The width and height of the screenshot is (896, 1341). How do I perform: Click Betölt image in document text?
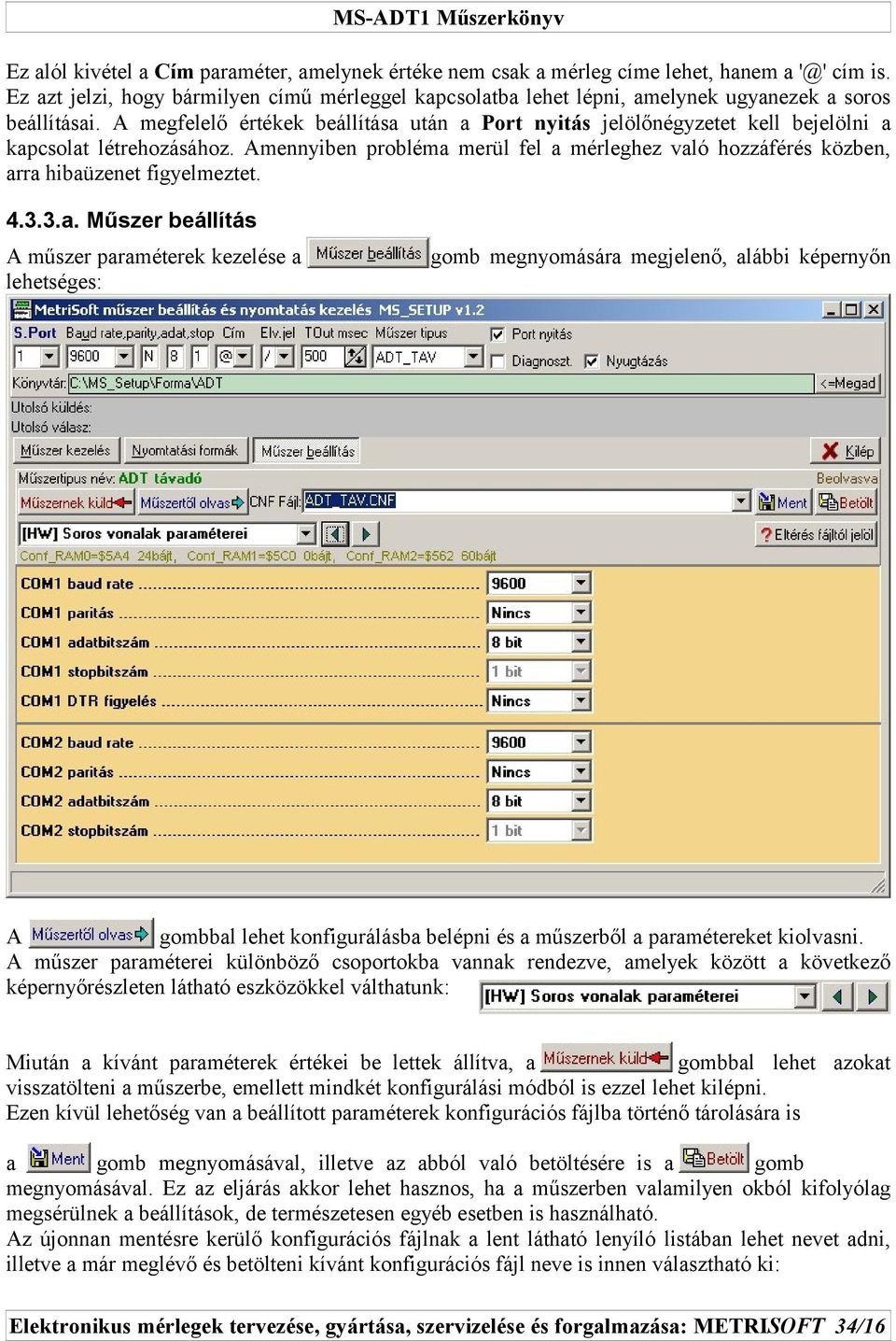[715, 1159]
